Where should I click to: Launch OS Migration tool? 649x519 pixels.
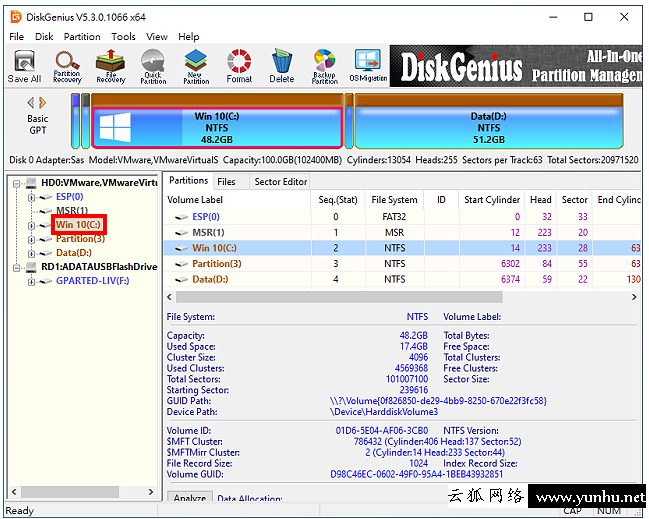(368, 66)
